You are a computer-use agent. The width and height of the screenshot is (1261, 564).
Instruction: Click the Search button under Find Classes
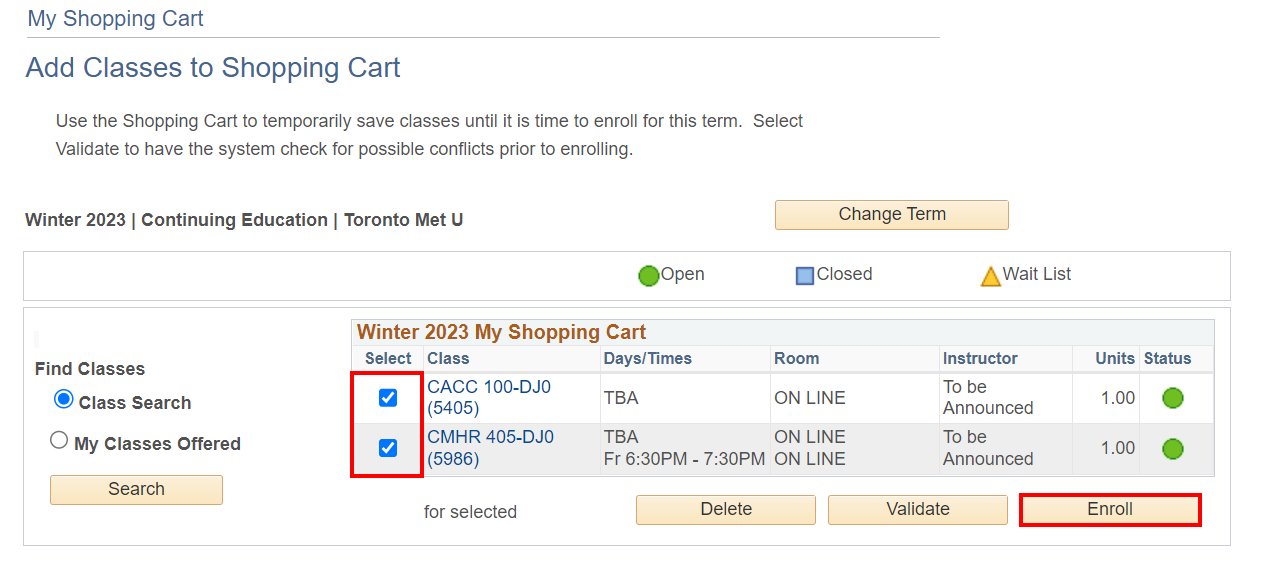click(136, 489)
